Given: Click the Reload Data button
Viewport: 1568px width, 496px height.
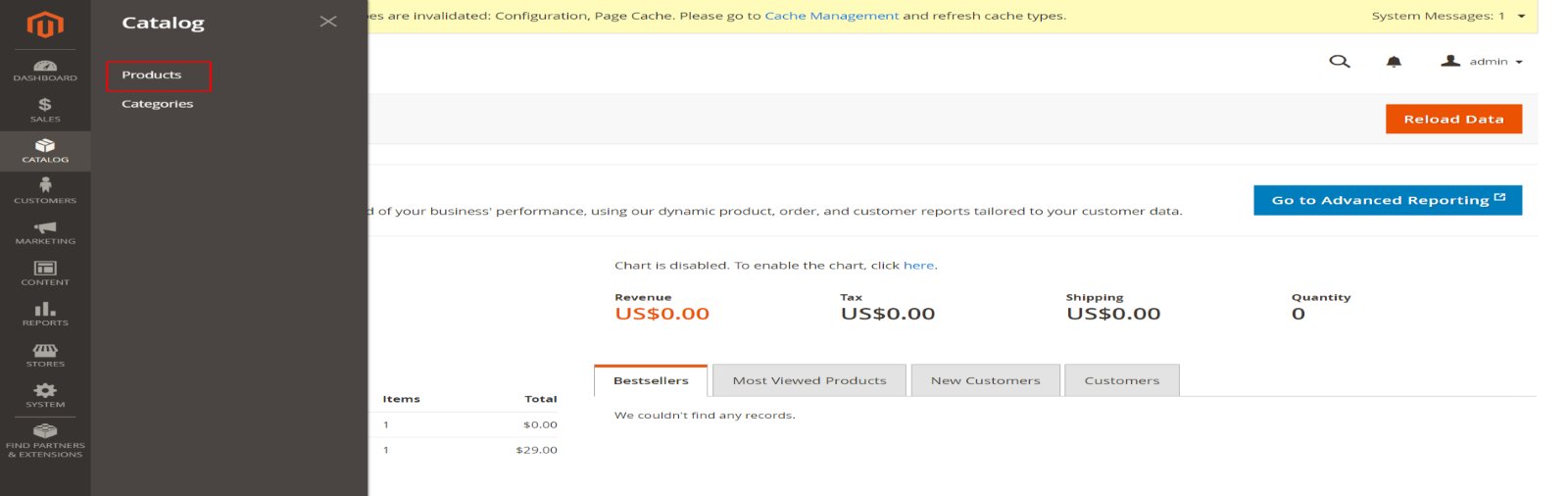Looking at the screenshot, I should [1453, 119].
